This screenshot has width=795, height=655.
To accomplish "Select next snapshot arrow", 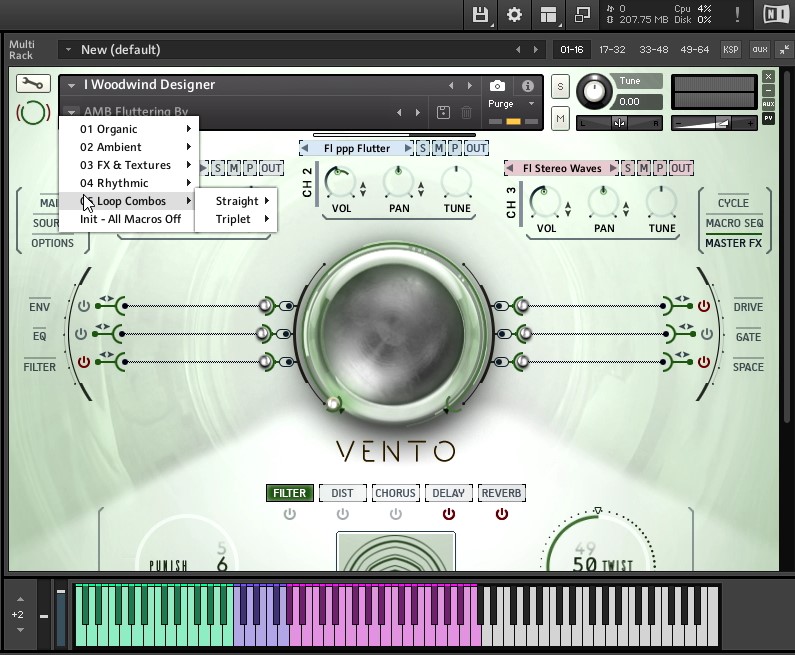I will (x=418, y=113).
